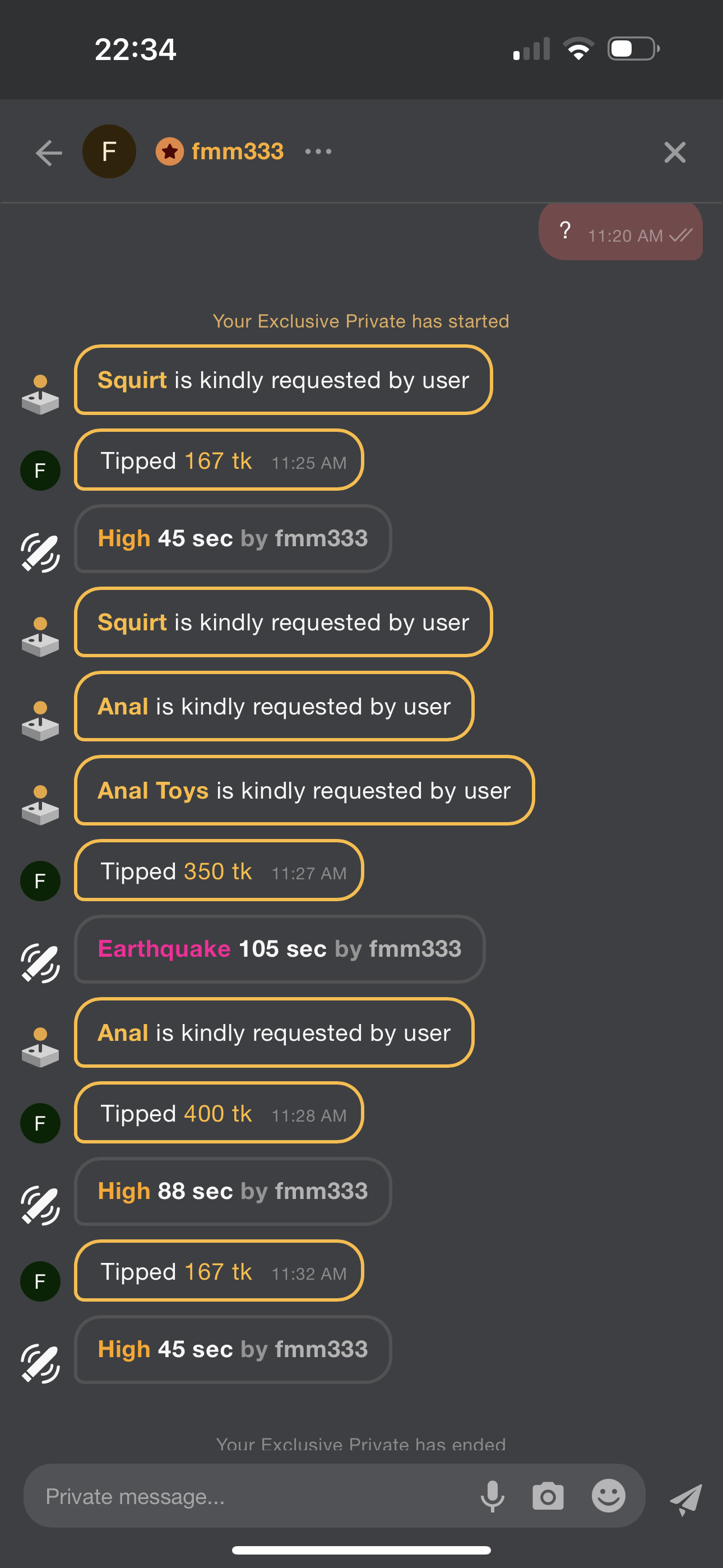Open the camera to attach a photo
The image size is (723, 1568).
(x=548, y=1496)
